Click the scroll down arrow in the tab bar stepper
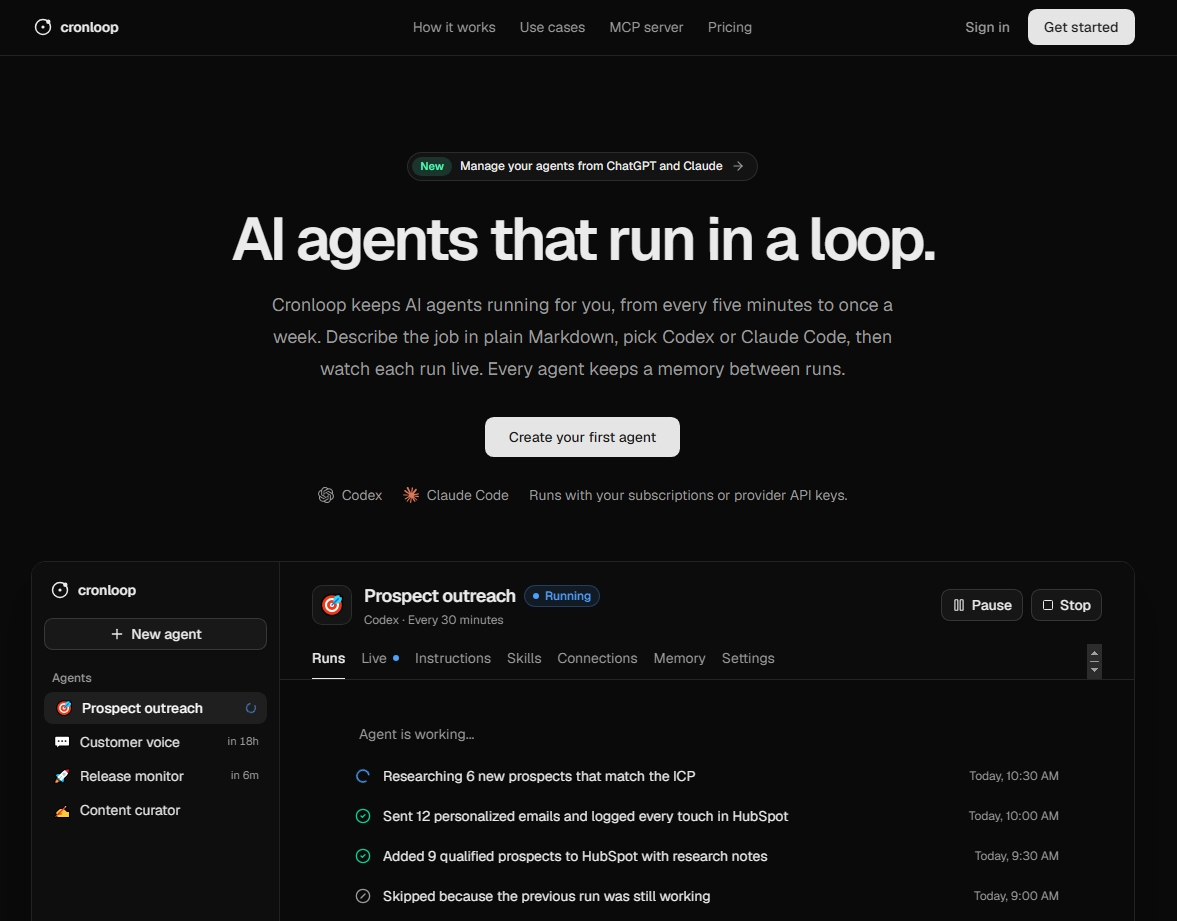Image resolution: width=1177 pixels, height=921 pixels. click(1094, 670)
